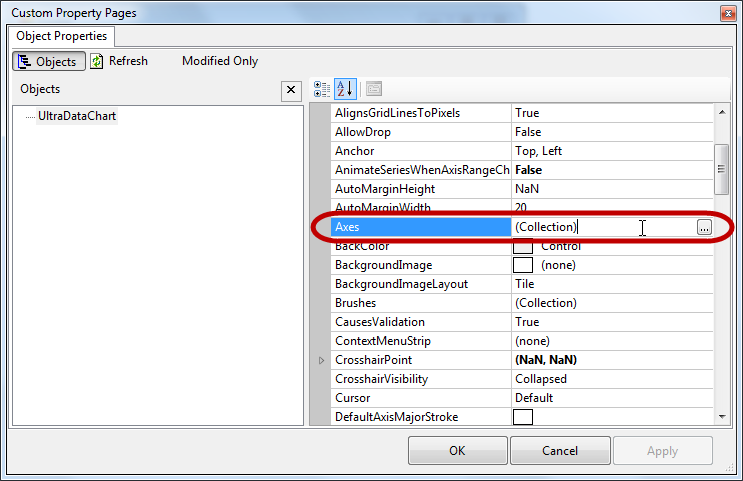
Task: Toggle the Modified Only filter
Action: pyautogui.click(x=219, y=61)
